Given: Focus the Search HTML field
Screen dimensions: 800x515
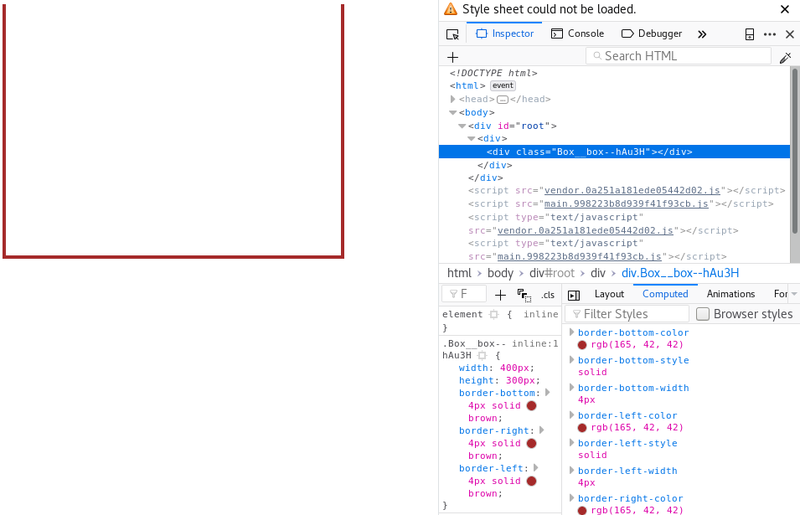Looking at the screenshot, I should pyautogui.click(x=680, y=56).
